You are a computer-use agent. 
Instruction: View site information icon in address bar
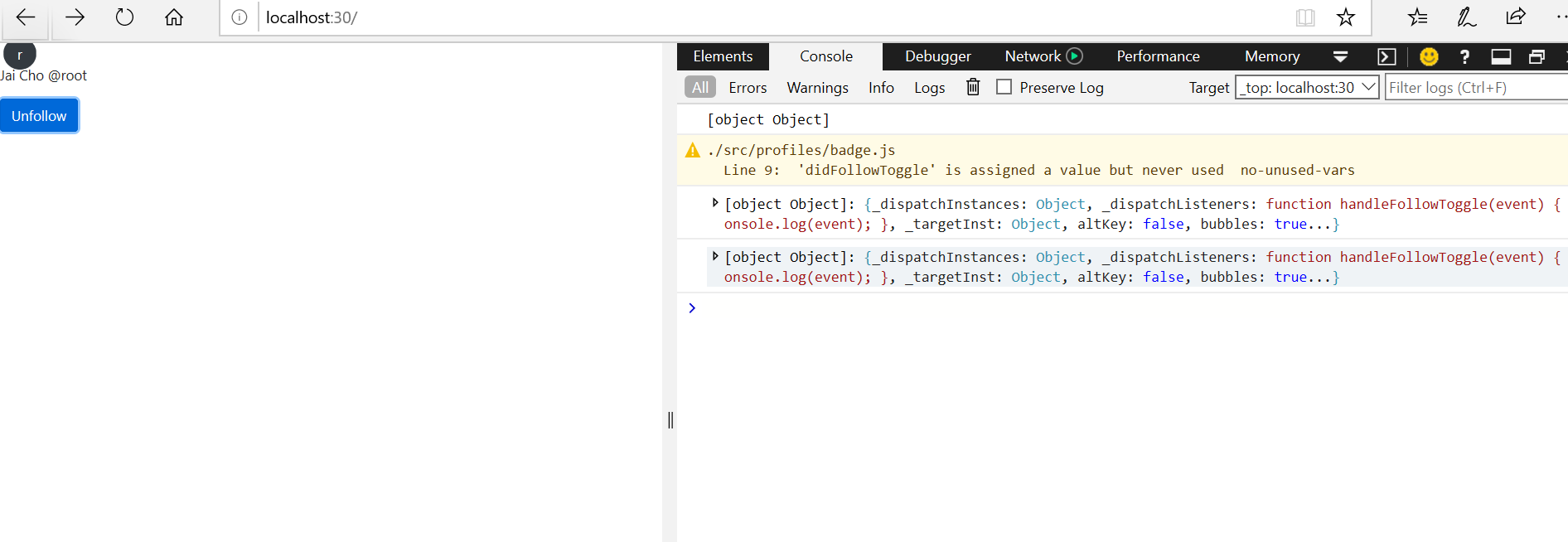(240, 17)
